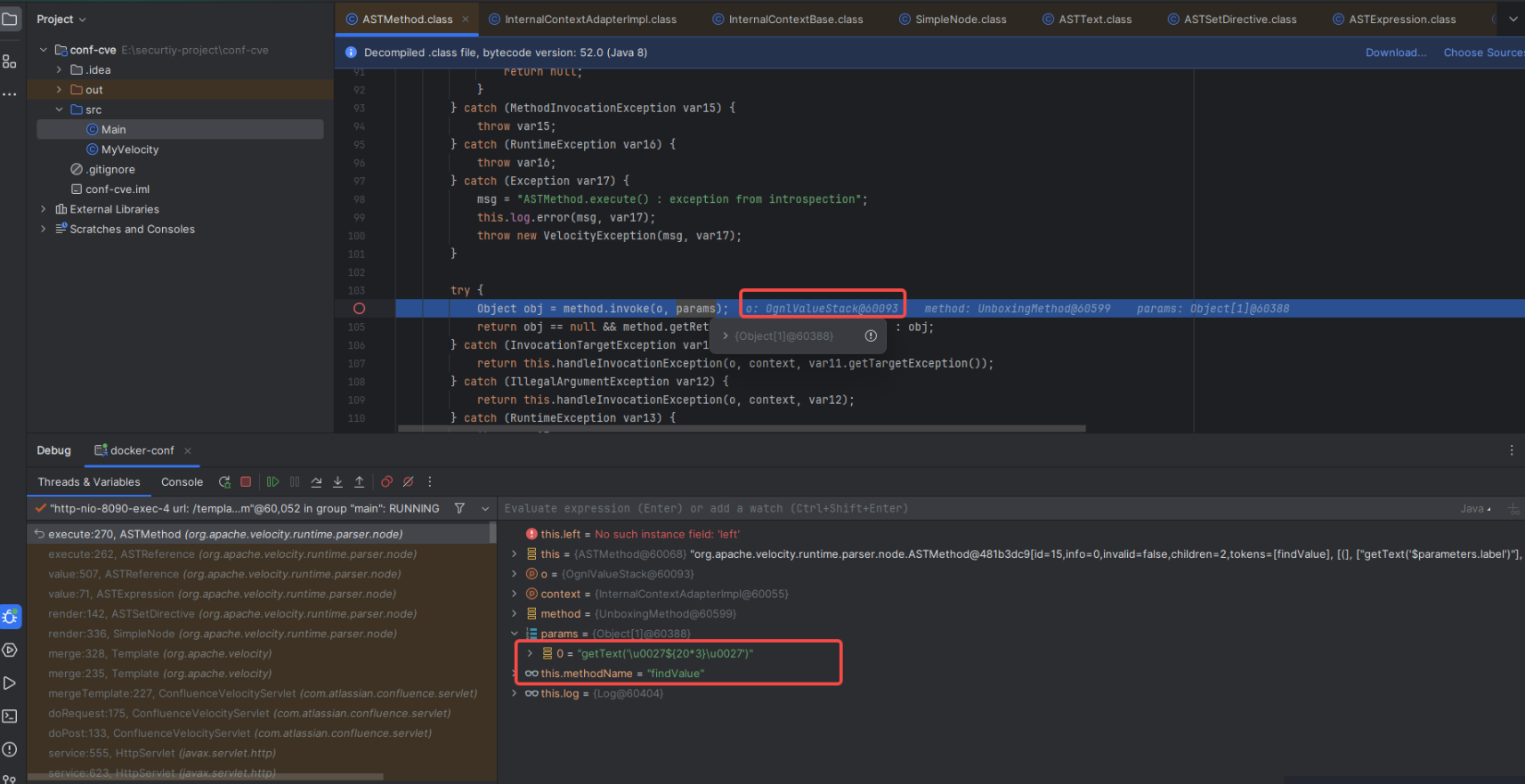Viewport: 1525px width, 784px height.
Task: Expand the context variable node
Action: tap(514, 594)
